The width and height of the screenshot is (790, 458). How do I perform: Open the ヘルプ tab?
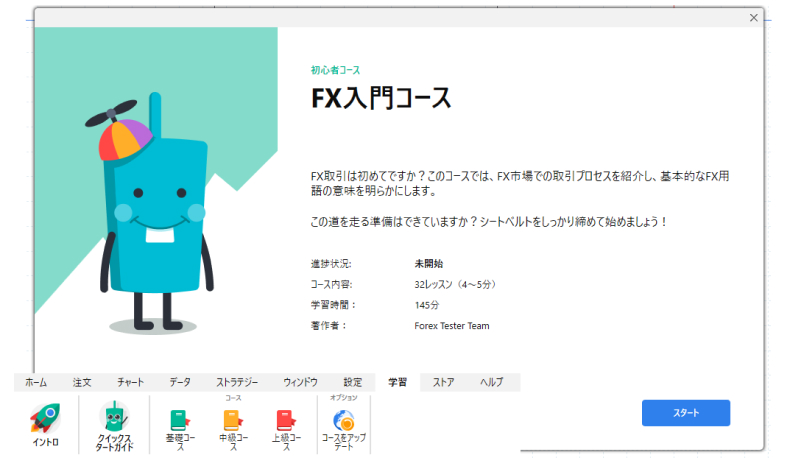point(491,382)
